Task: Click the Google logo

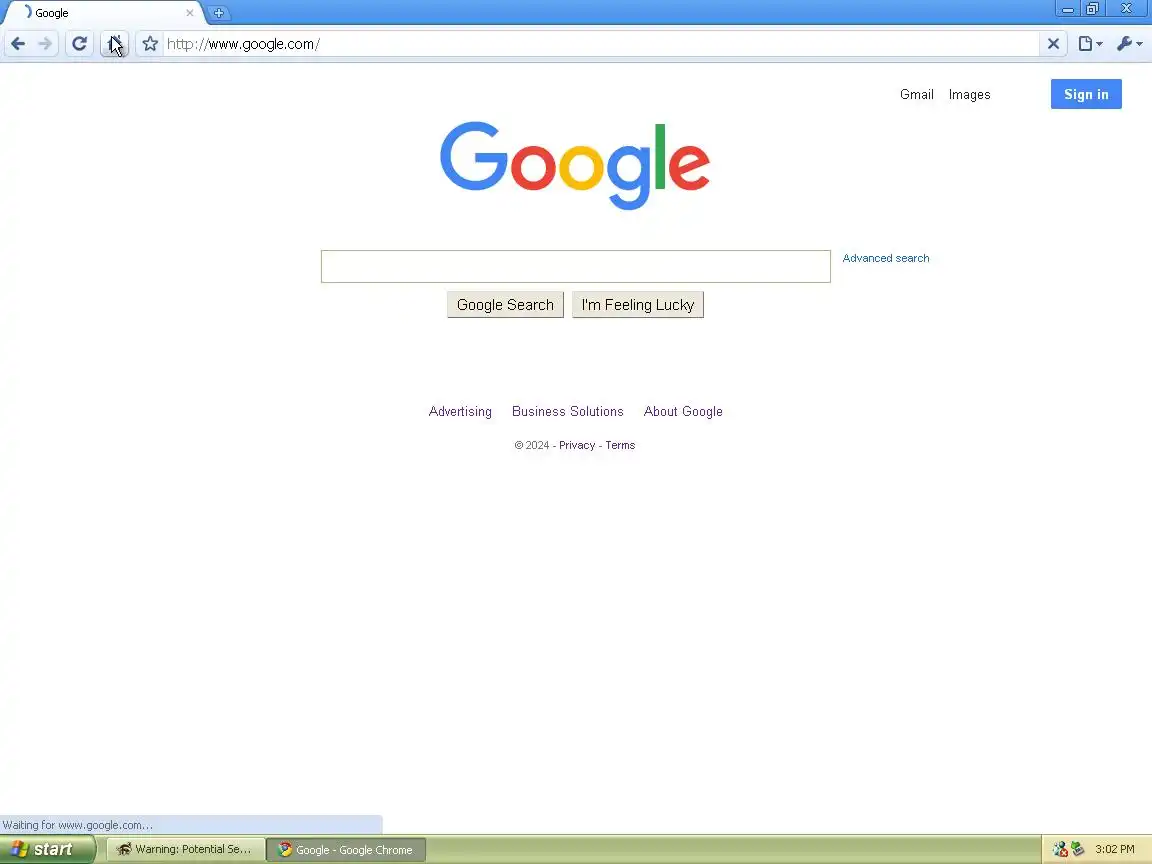Action: [575, 165]
